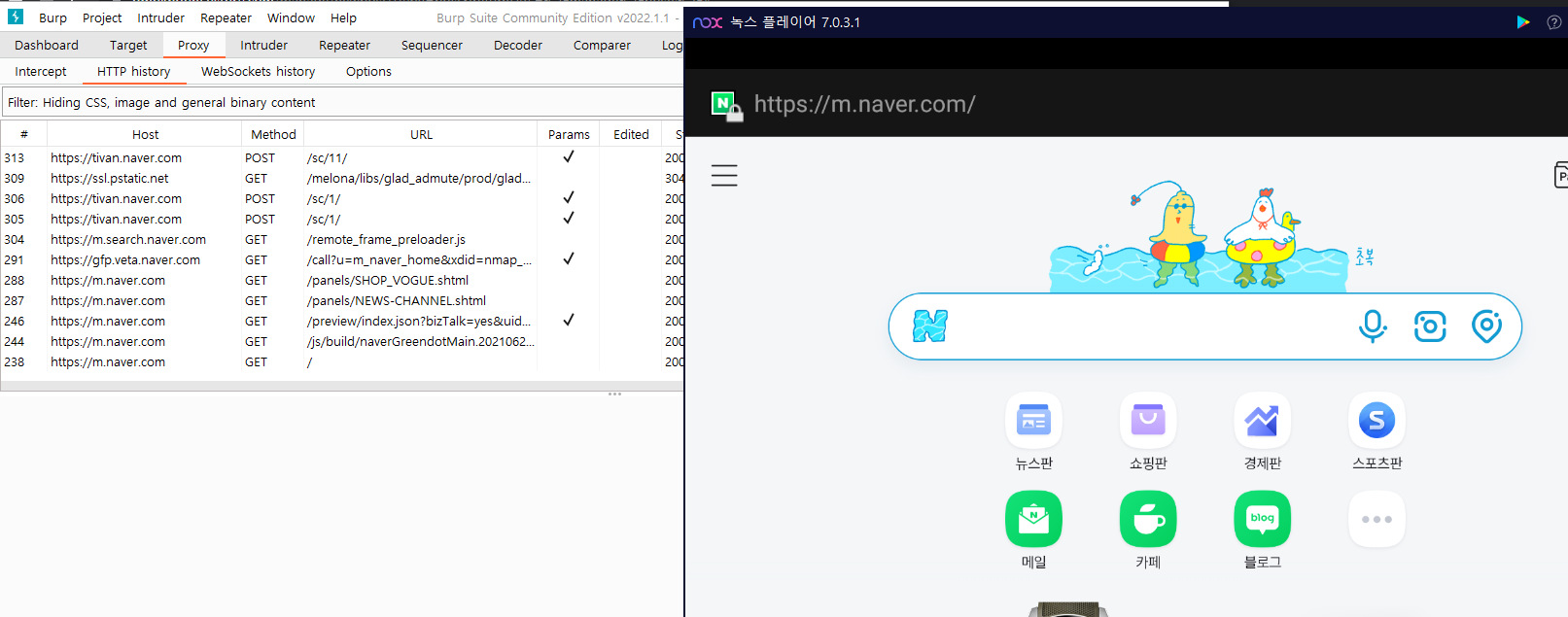Switch to the Decoder tab
Screen dimensions: 1568x617
(x=518, y=45)
